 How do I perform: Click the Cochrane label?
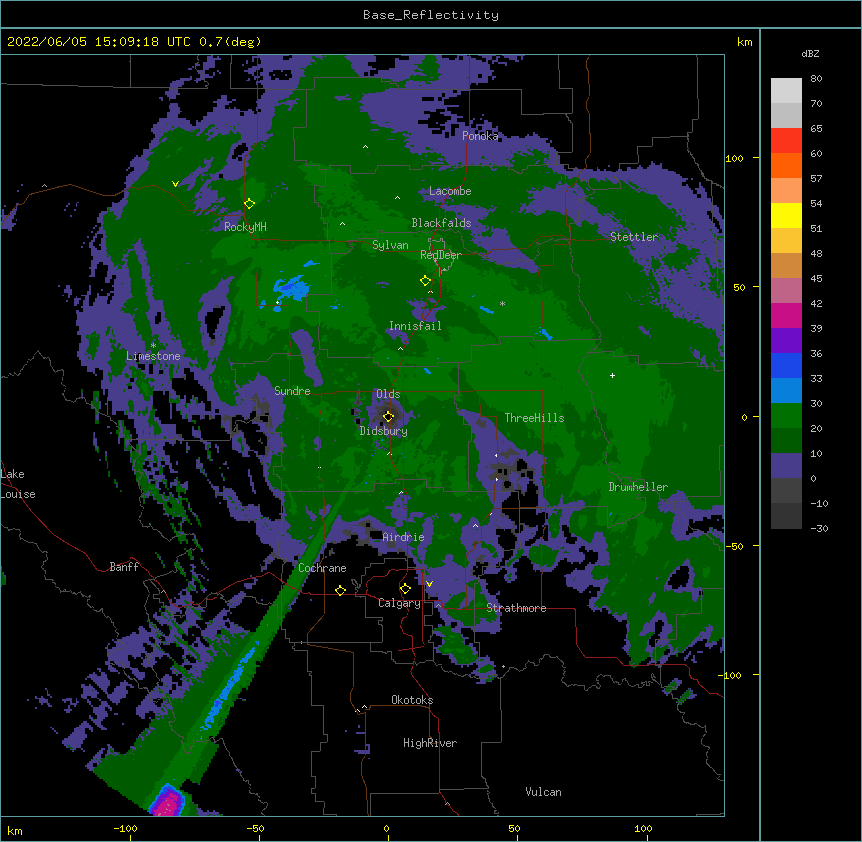point(322,568)
